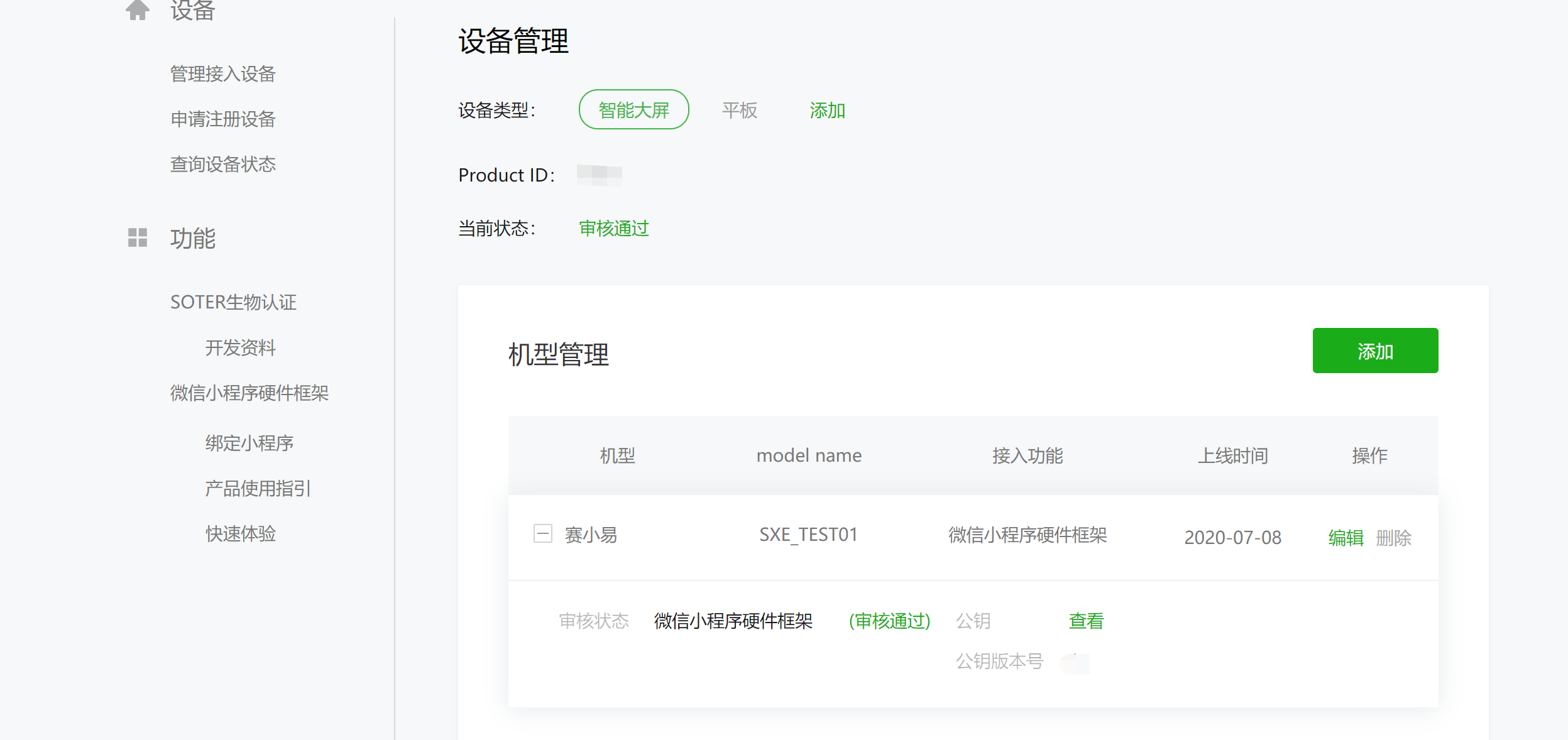
Task: Open 管理接入设备 in sidebar
Action: point(222,74)
